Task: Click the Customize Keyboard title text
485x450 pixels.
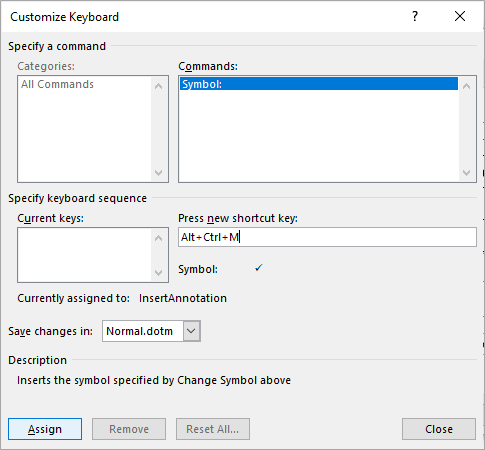Action: 64,17
